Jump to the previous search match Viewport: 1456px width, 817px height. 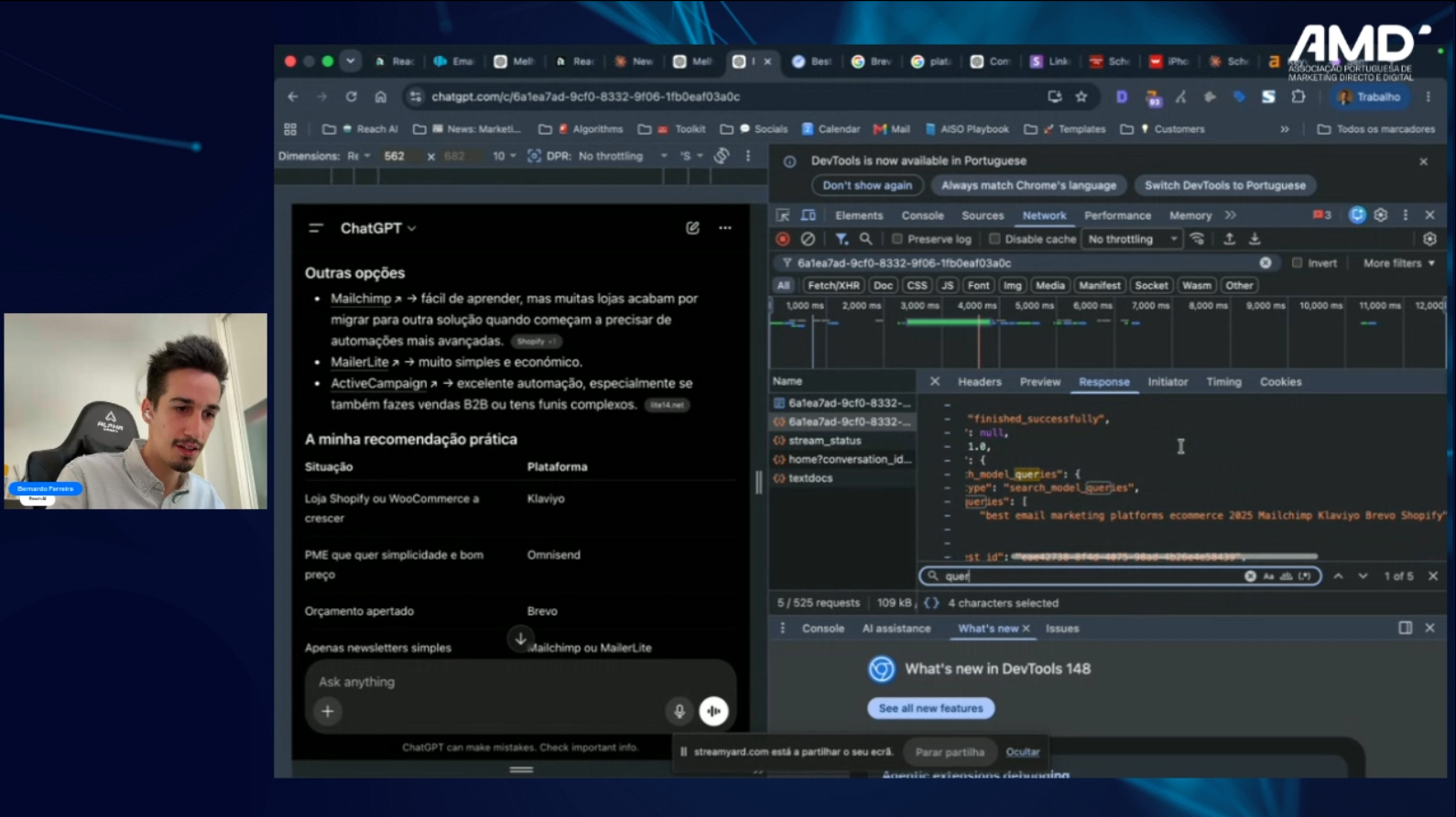tap(1338, 576)
